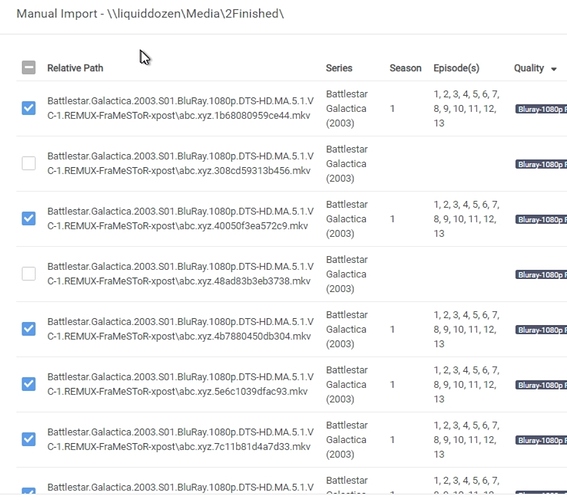Change season 1 for file 1b68080959ce44.mkv

tap(392, 108)
